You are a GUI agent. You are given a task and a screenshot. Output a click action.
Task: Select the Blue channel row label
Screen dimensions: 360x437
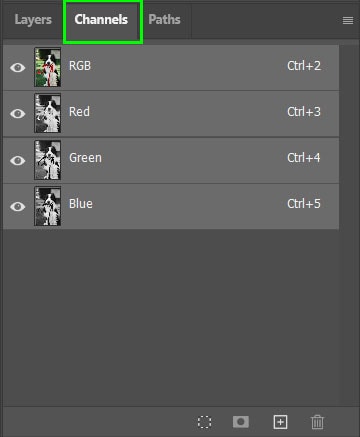[x=81, y=204]
